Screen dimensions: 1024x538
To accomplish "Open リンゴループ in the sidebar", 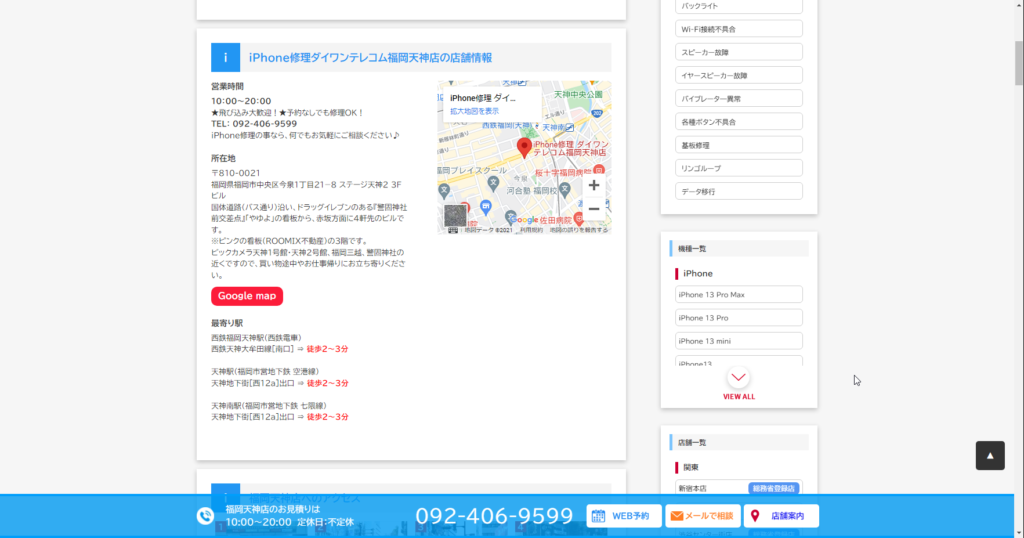I will point(739,168).
